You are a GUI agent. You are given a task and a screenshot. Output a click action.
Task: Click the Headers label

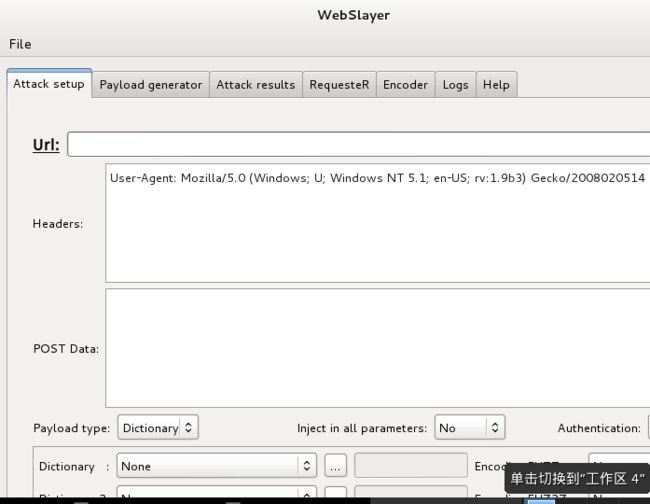58,223
